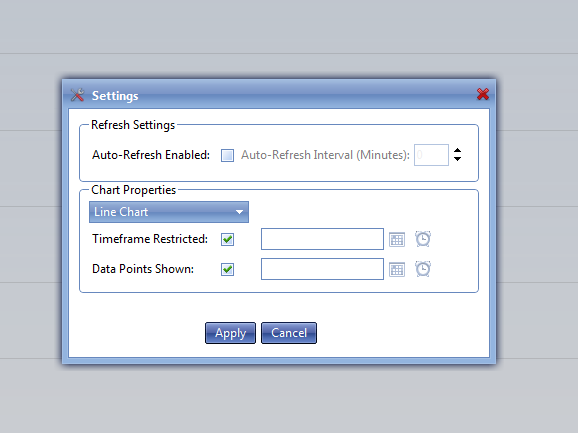Click the Auto-Refresh Interval (Minutes) label
This screenshot has height=433, width=578.
point(325,155)
